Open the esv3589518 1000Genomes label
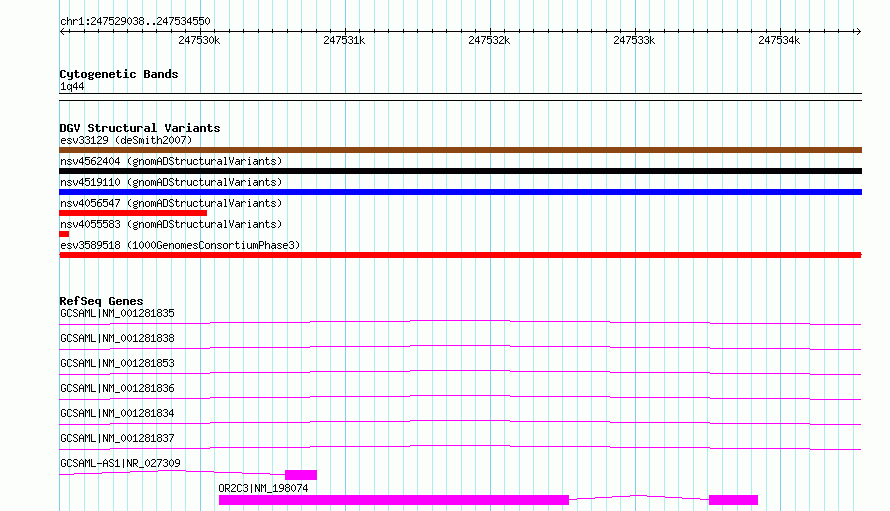 pyautogui.click(x=180, y=245)
